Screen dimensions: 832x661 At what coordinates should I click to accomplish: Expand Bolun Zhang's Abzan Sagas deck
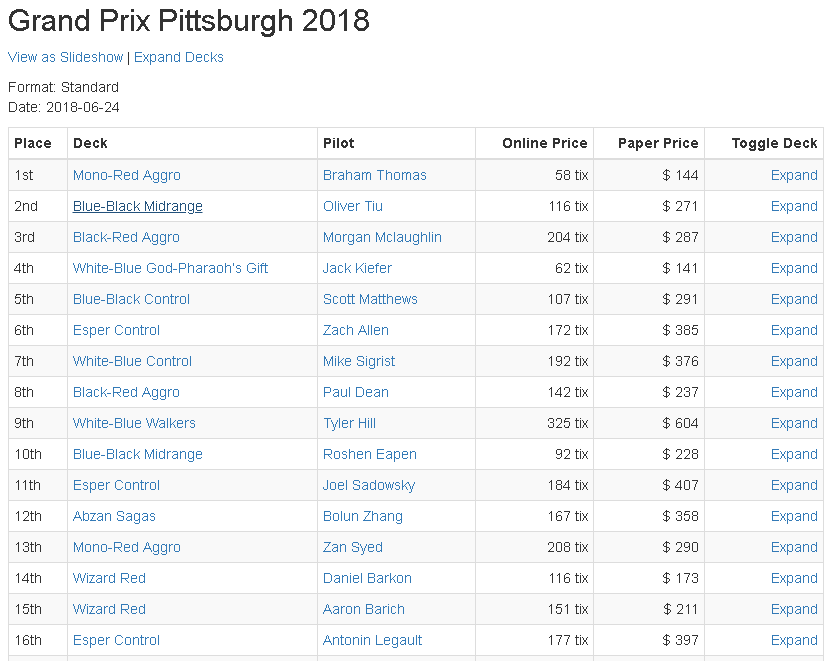tap(794, 516)
